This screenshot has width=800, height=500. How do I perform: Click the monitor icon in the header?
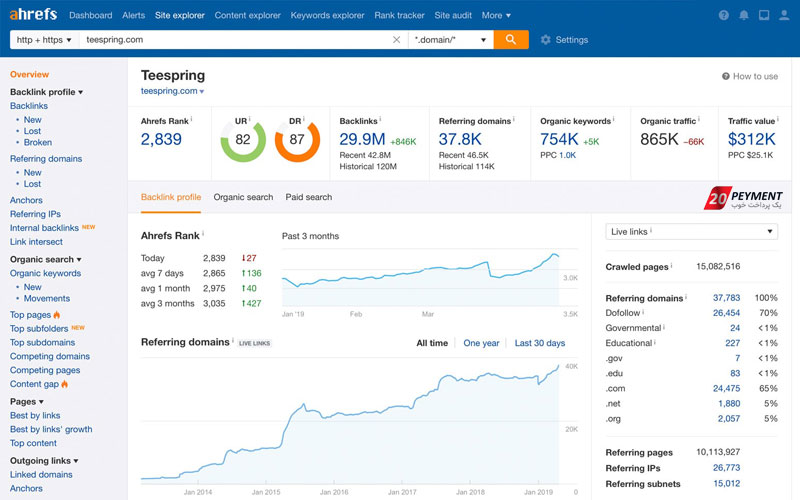point(764,15)
